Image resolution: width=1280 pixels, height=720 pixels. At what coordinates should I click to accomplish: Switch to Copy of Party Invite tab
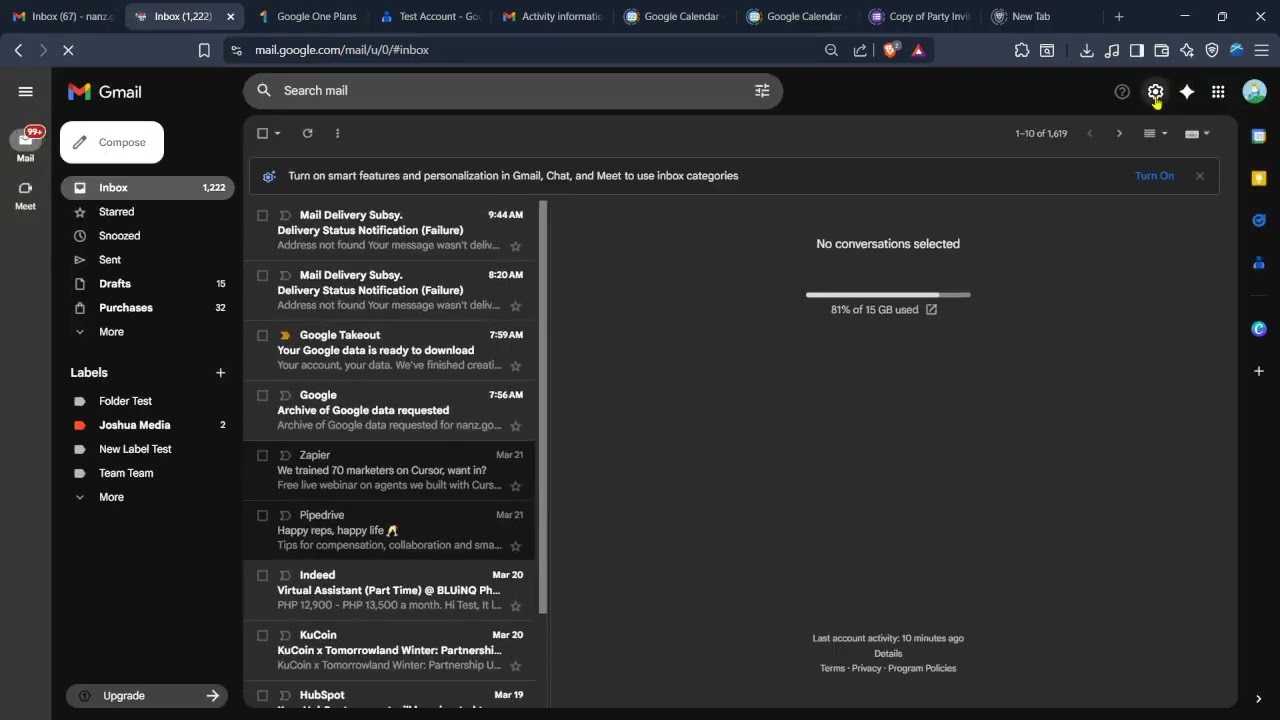(920, 16)
